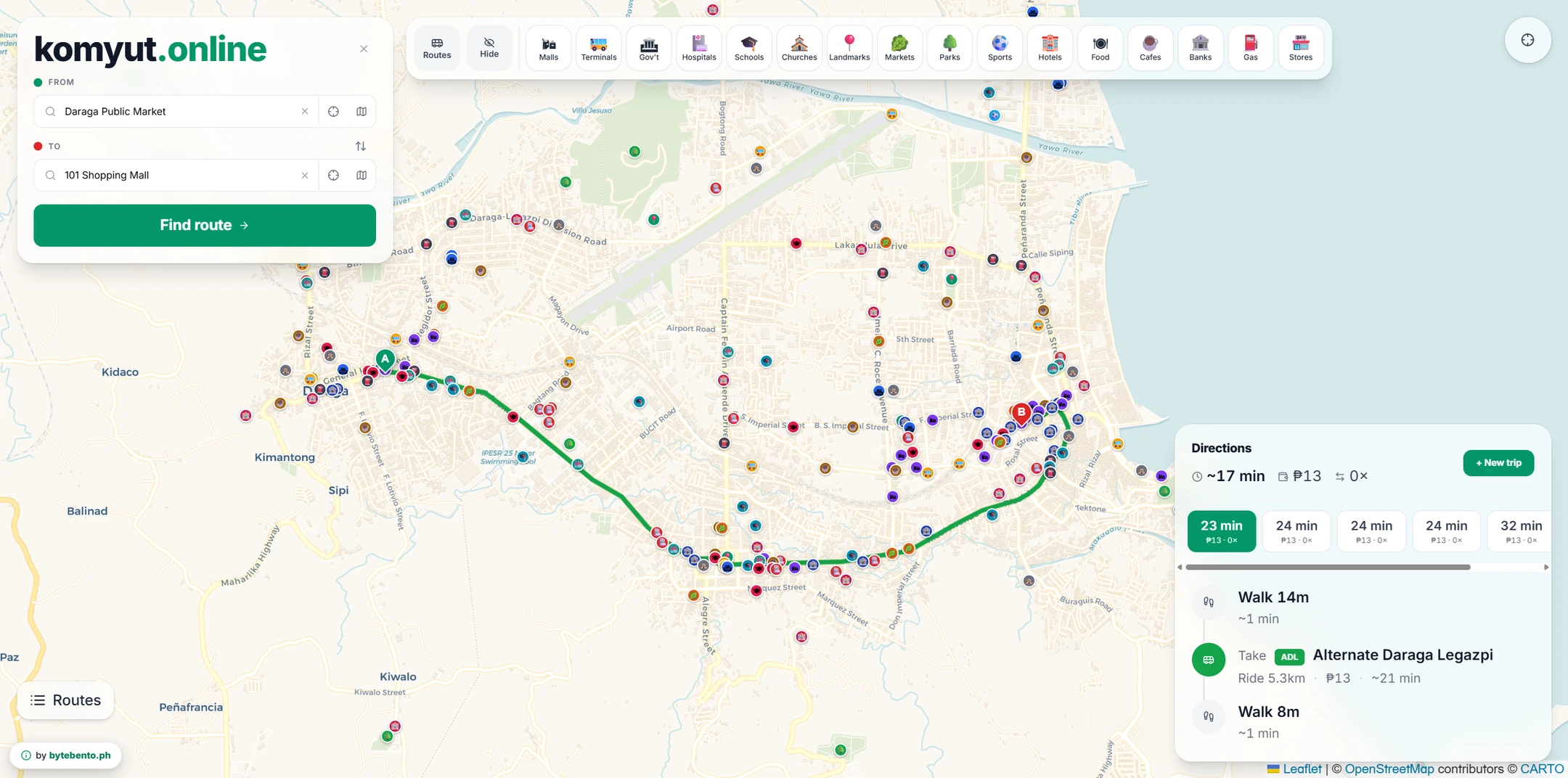Image resolution: width=1568 pixels, height=778 pixels.
Task: Click the ADL route badge
Action: point(1289,657)
